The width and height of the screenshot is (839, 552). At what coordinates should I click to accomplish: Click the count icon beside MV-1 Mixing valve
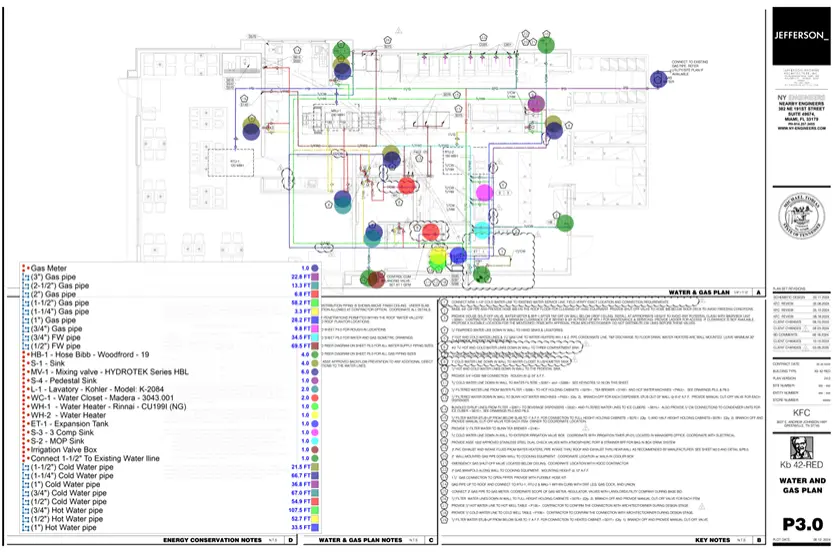[25, 372]
